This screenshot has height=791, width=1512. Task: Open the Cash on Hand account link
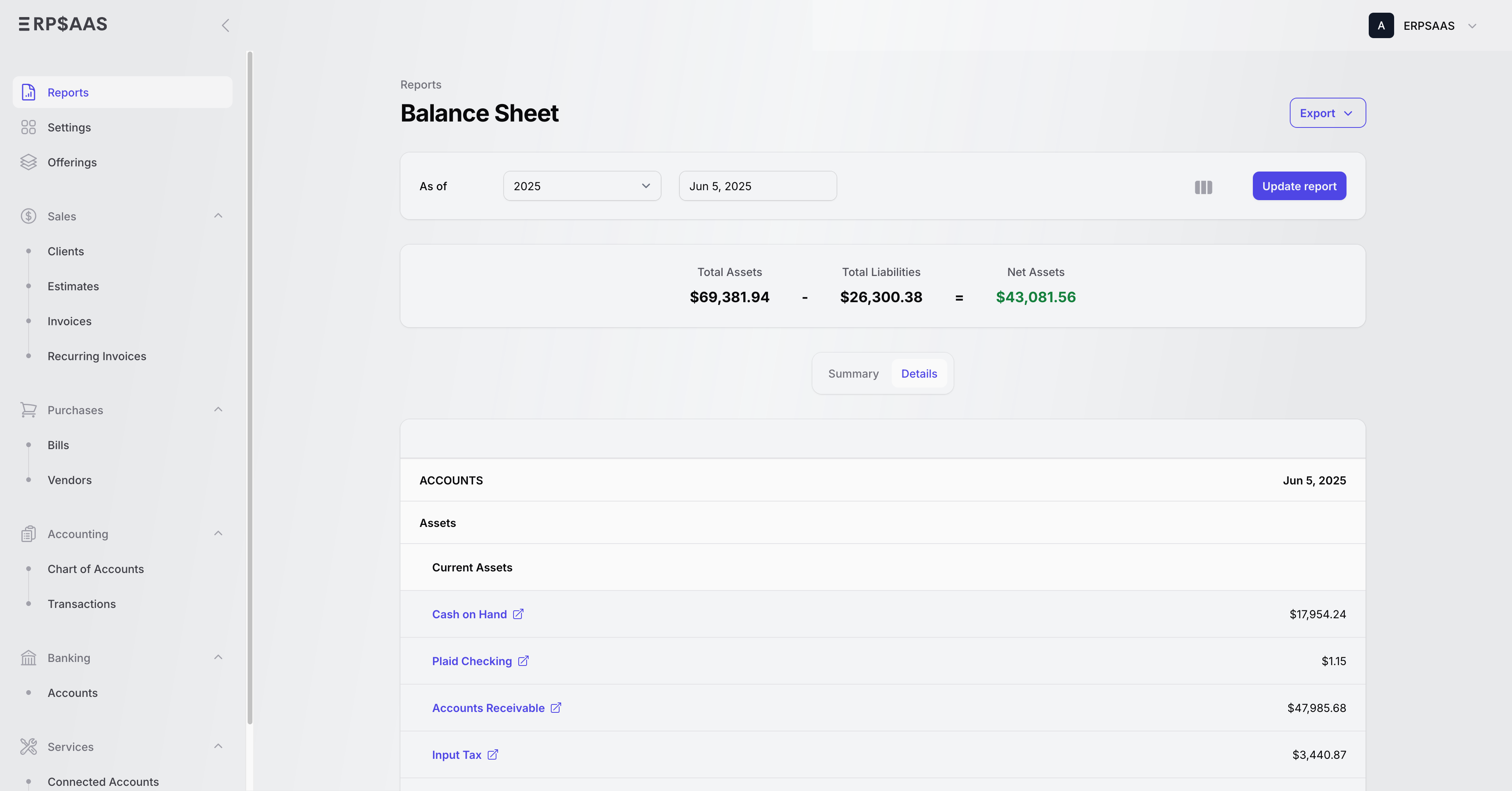click(469, 614)
